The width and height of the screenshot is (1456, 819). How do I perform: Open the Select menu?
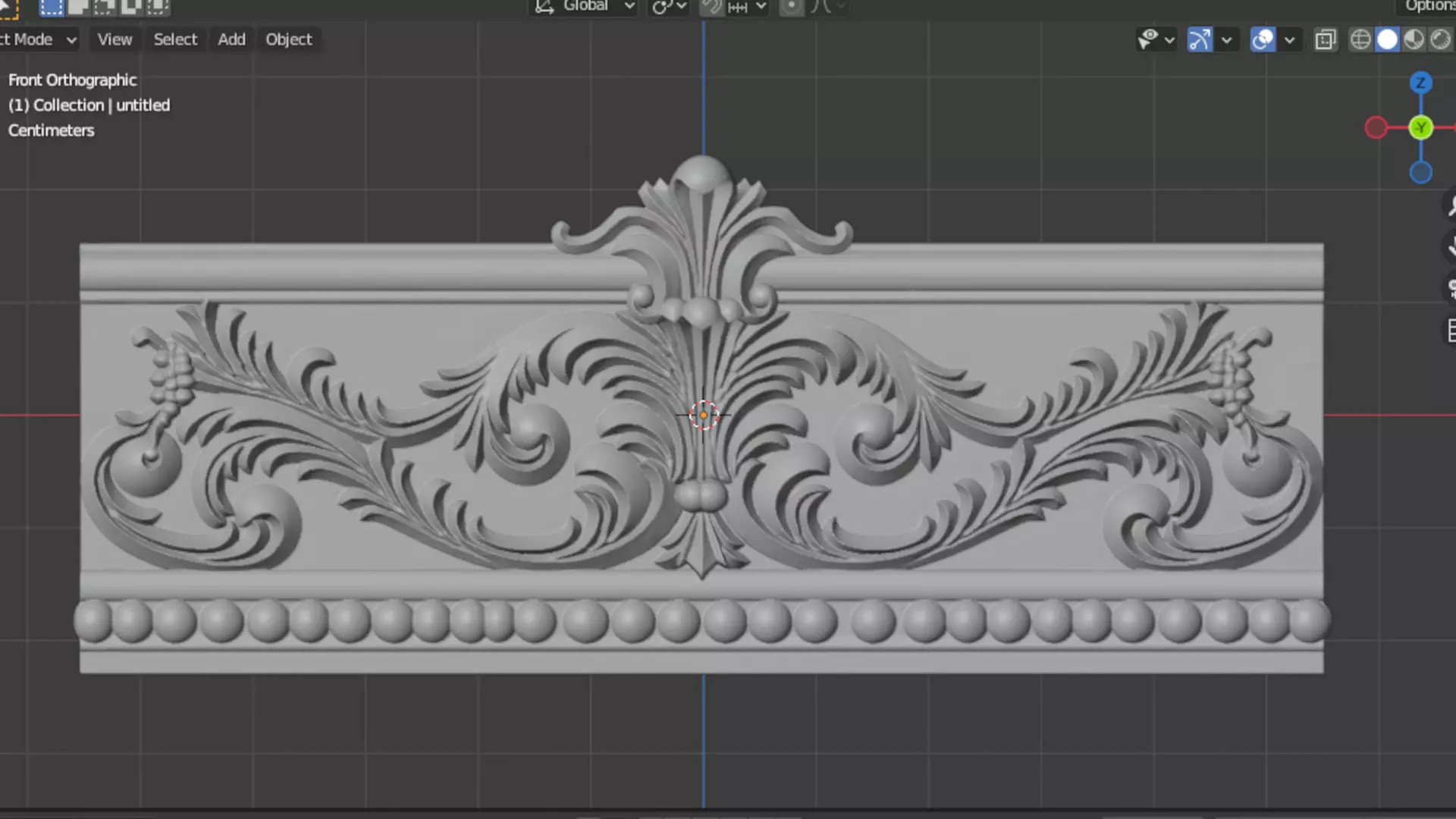pos(175,39)
